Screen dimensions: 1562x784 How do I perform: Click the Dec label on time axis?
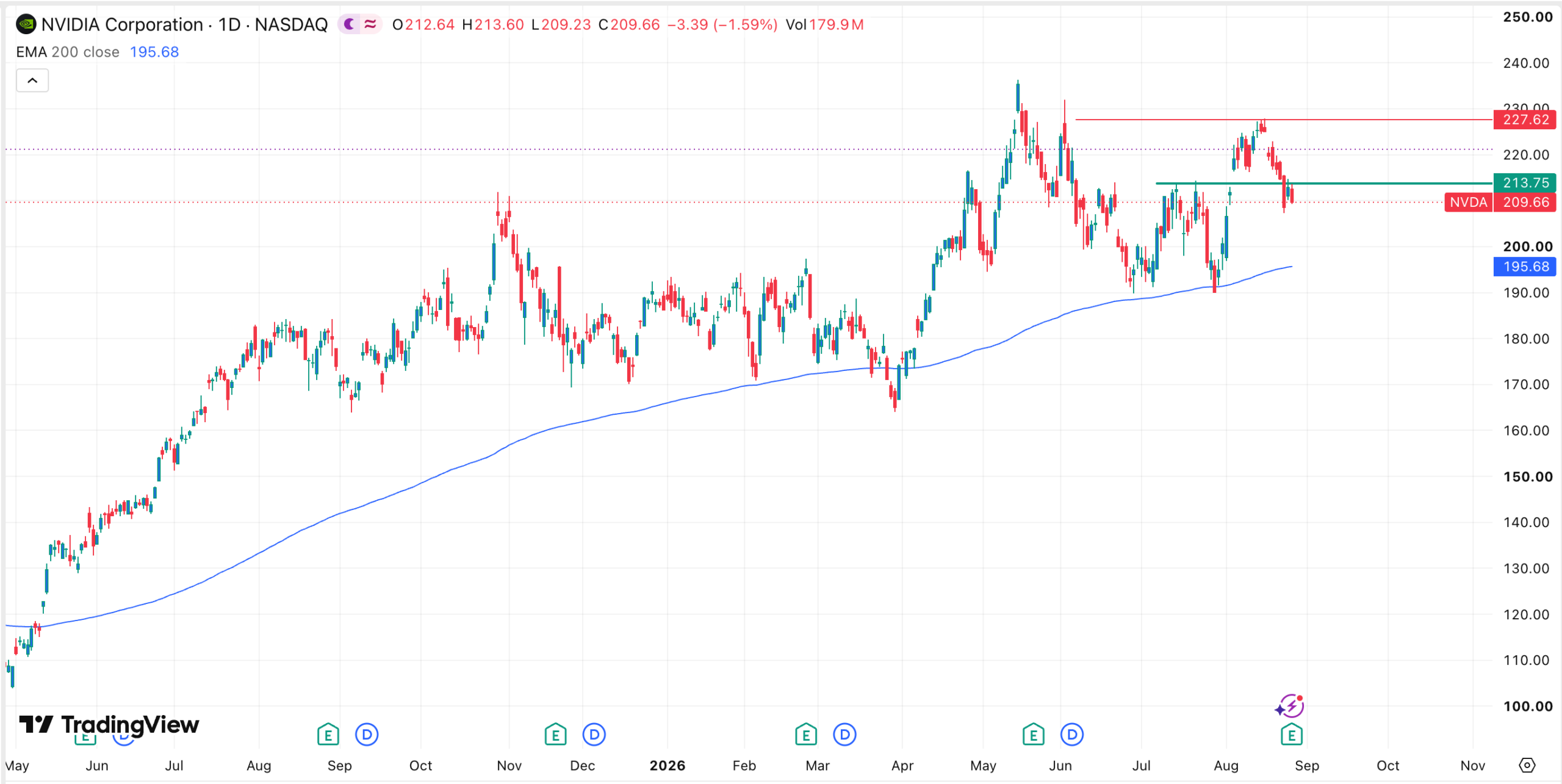[583, 766]
